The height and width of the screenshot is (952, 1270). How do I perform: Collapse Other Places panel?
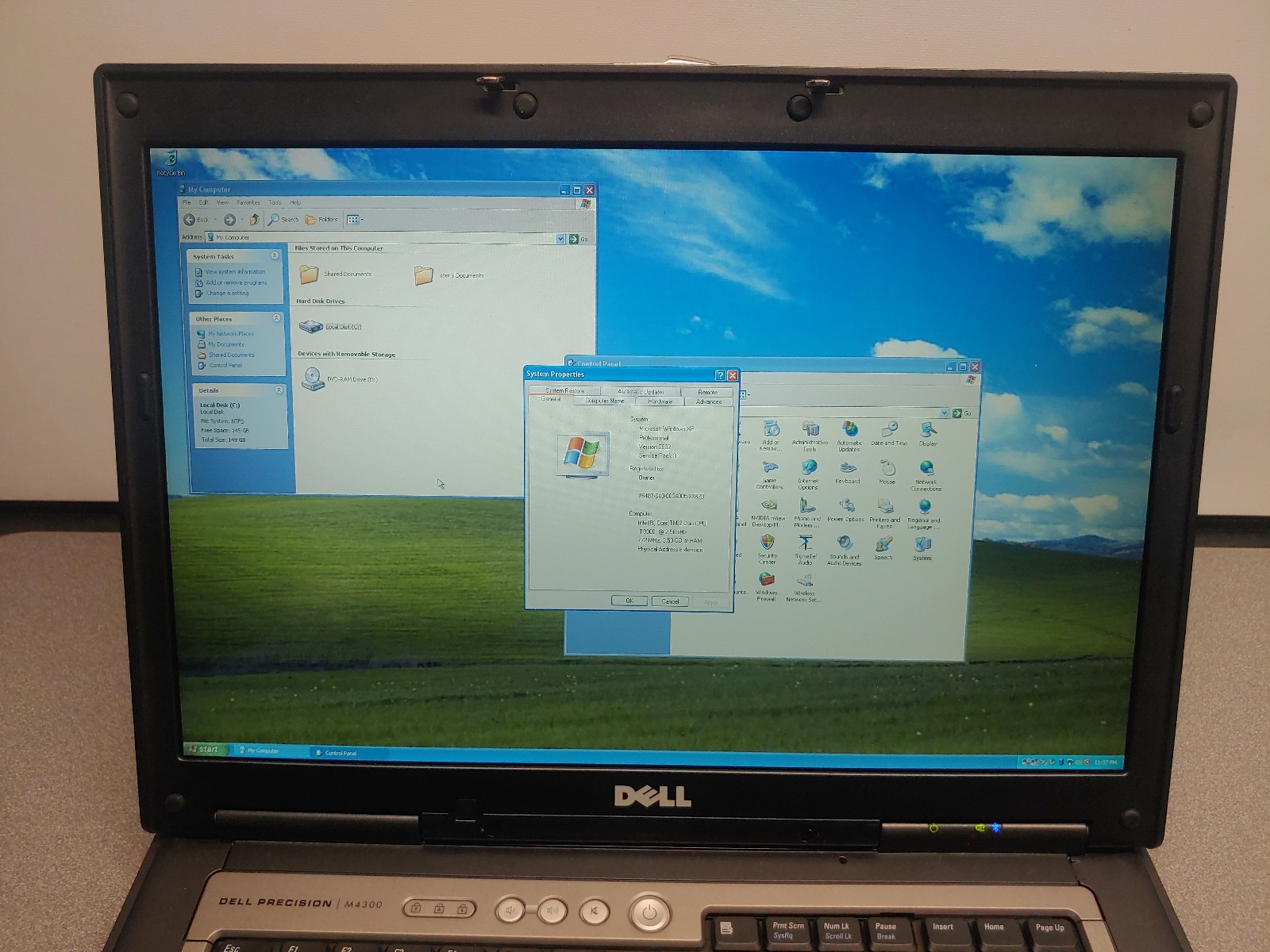pos(276,317)
